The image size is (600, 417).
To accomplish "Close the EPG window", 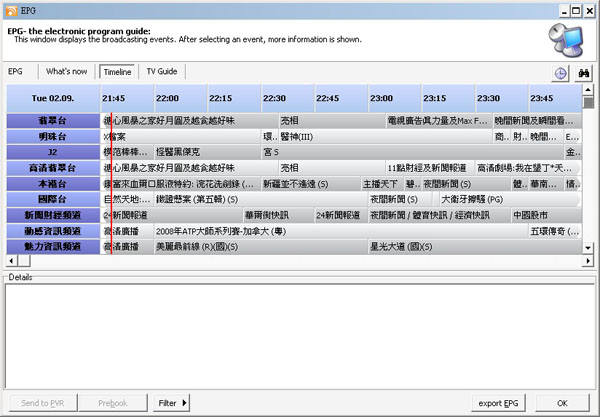I will [587, 9].
